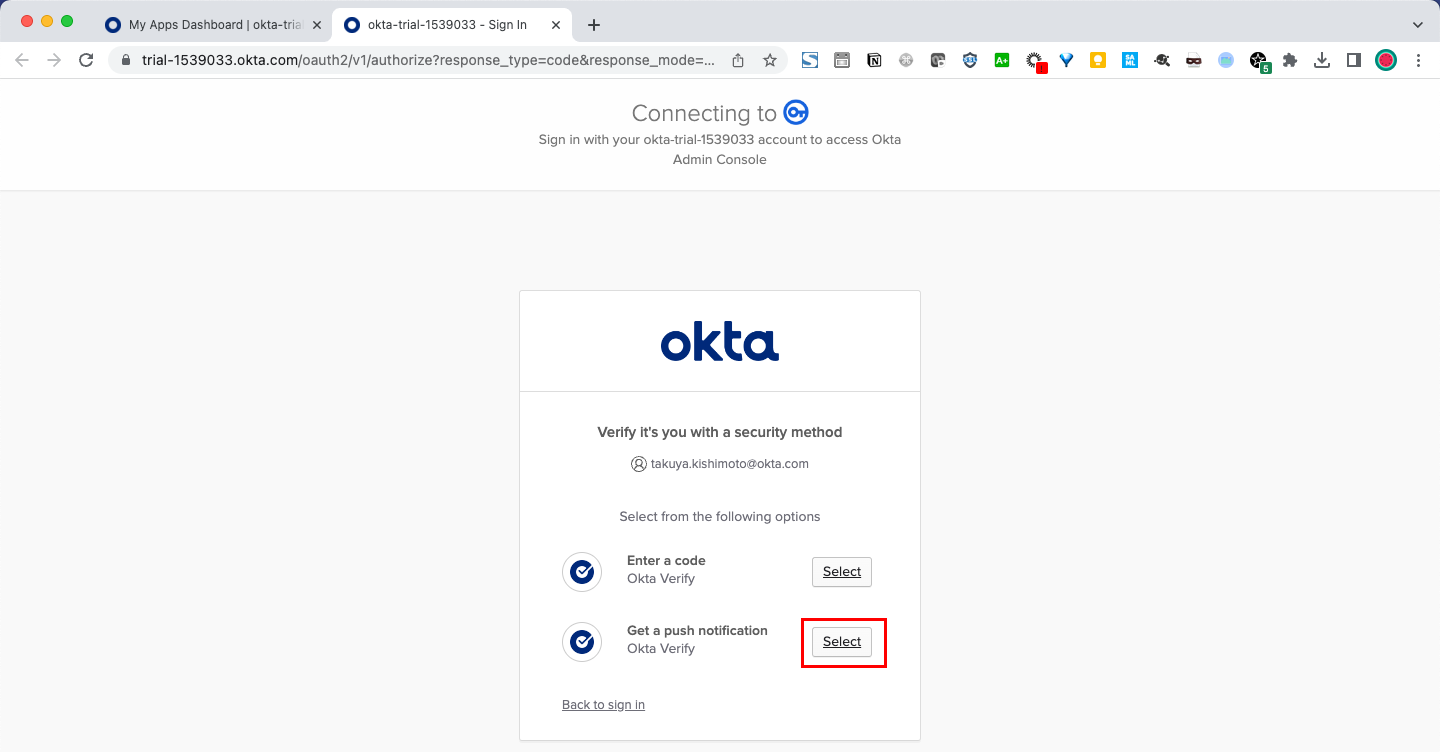
Task: Open the Chrome three-dot menu
Action: [1418, 60]
